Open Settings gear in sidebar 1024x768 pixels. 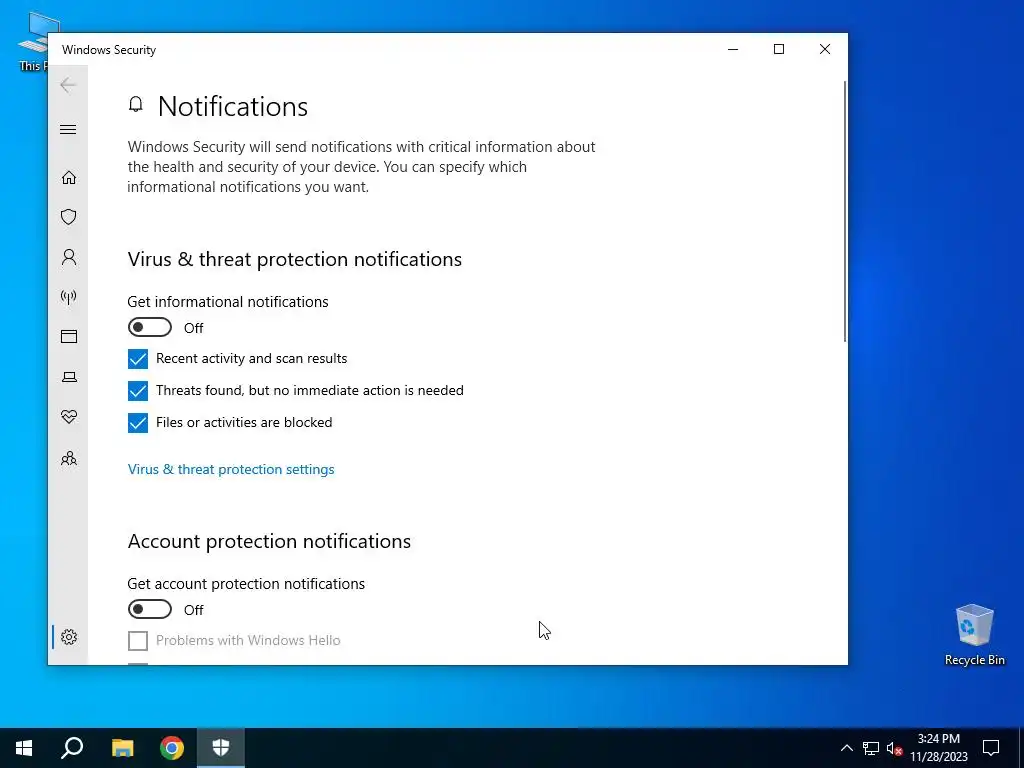point(69,637)
